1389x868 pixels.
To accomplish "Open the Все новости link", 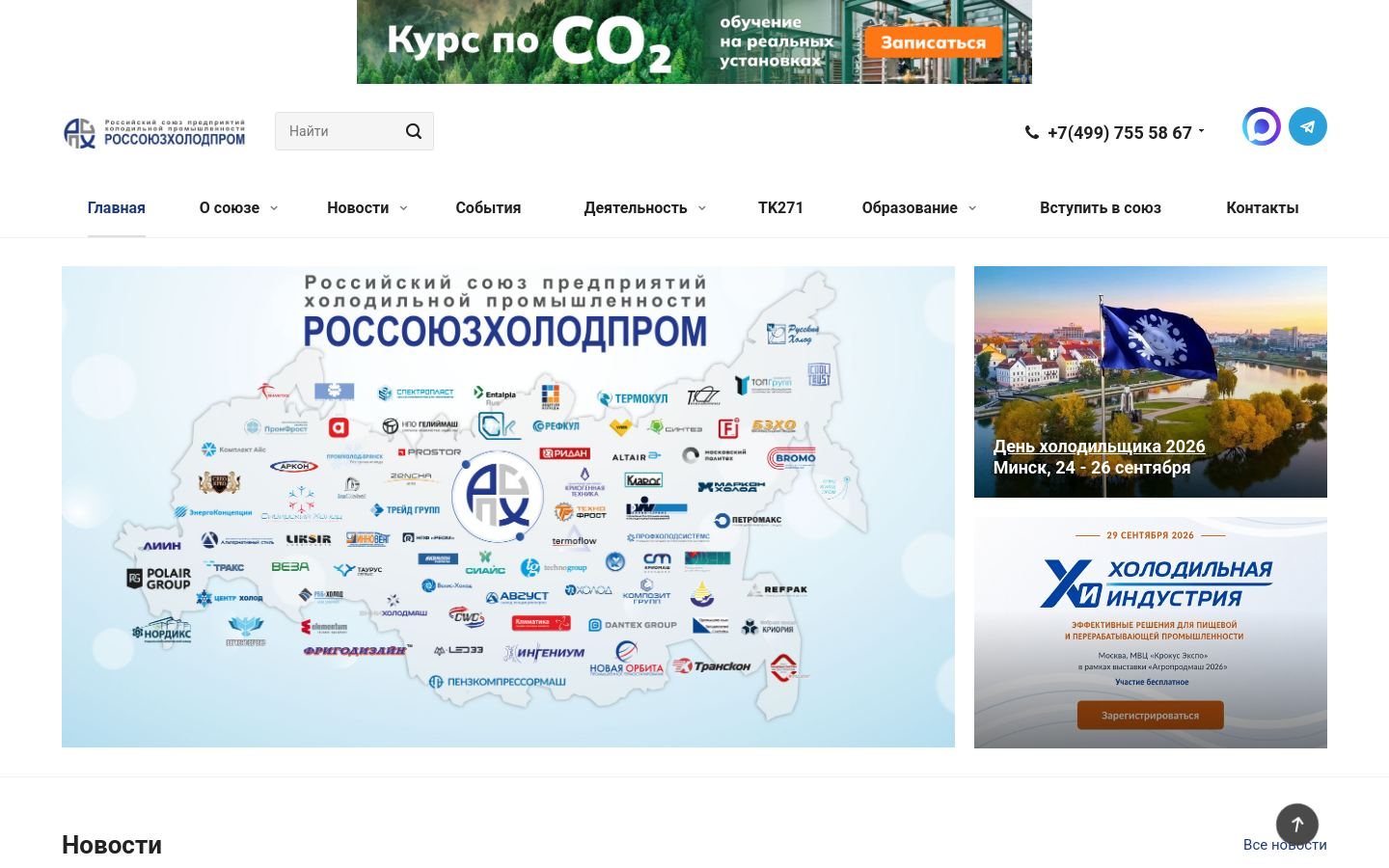I will [1285, 845].
